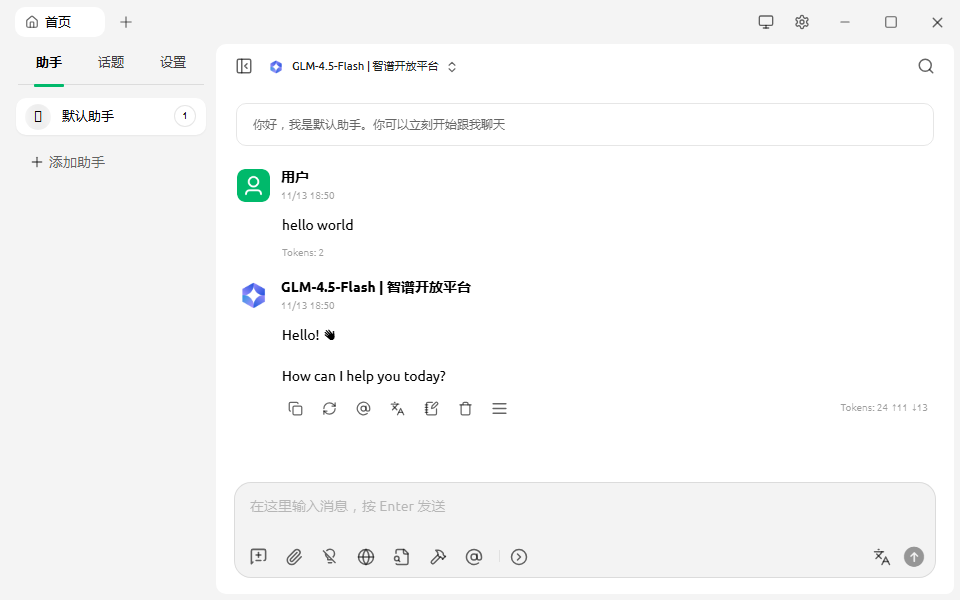This screenshot has width=960, height=600.
Task: Open MCP tools with the hammer icon
Action: tap(438, 557)
